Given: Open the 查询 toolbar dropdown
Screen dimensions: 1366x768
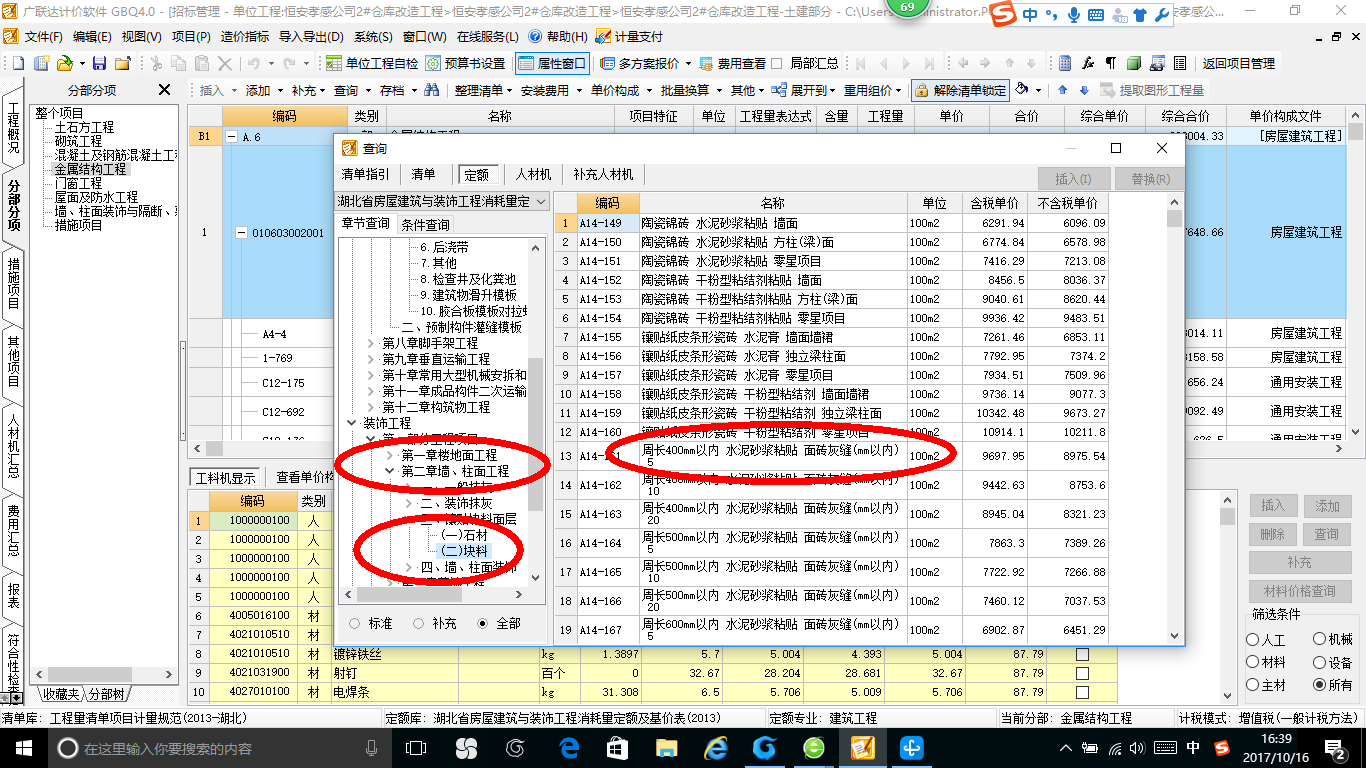Looking at the screenshot, I should click(x=351, y=90).
